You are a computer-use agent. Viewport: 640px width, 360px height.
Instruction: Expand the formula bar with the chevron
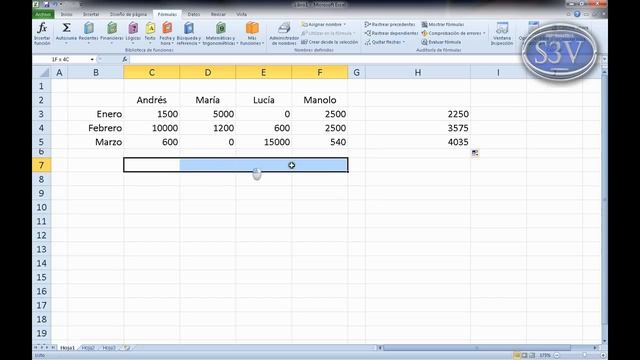click(x=604, y=60)
